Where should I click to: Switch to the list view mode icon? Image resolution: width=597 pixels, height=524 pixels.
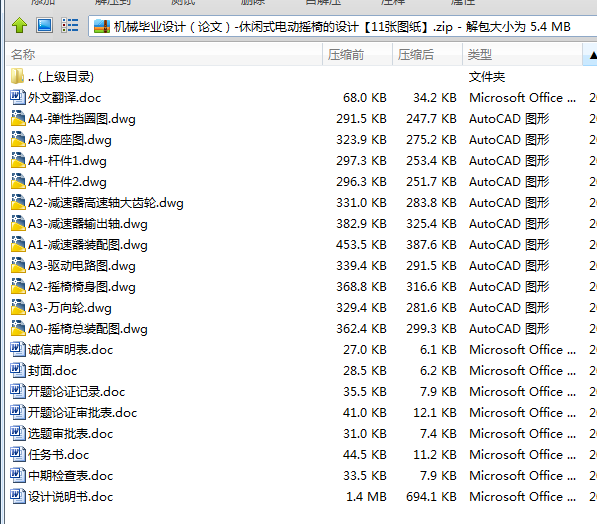click(70, 26)
